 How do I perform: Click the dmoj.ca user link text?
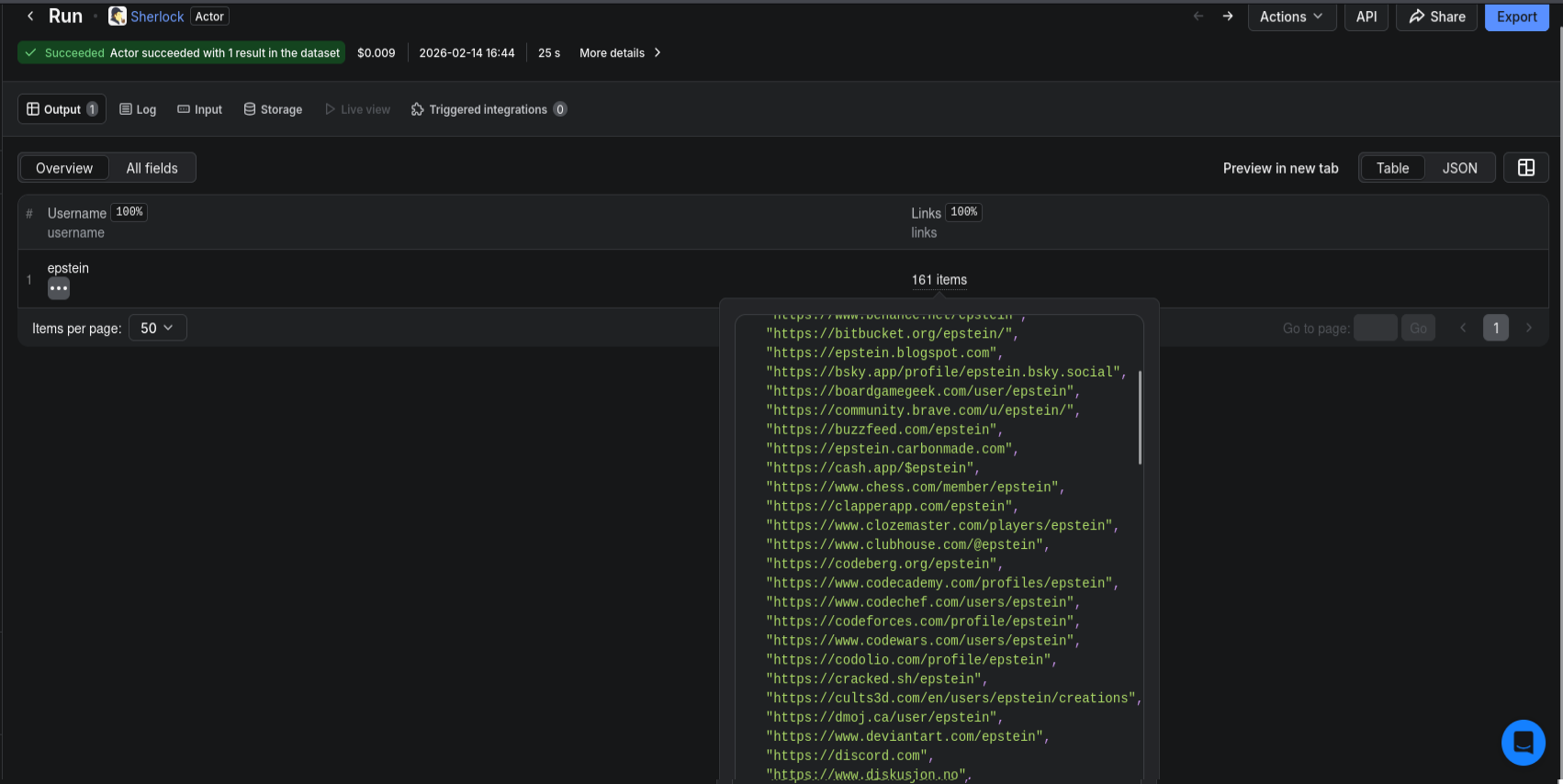[x=882, y=720]
